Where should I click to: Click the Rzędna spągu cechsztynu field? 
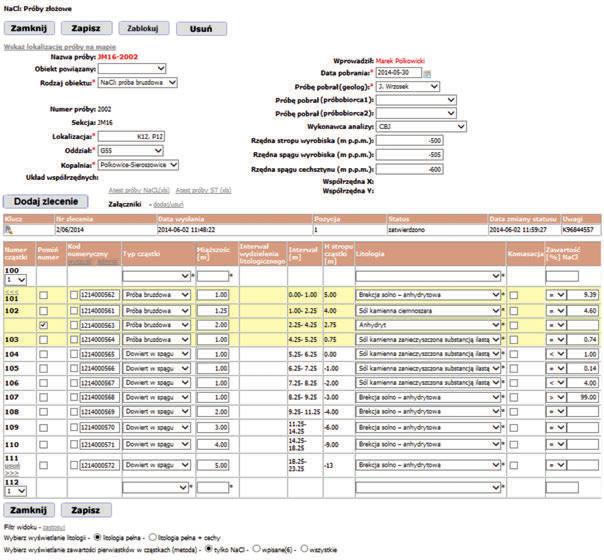(409, 169)
